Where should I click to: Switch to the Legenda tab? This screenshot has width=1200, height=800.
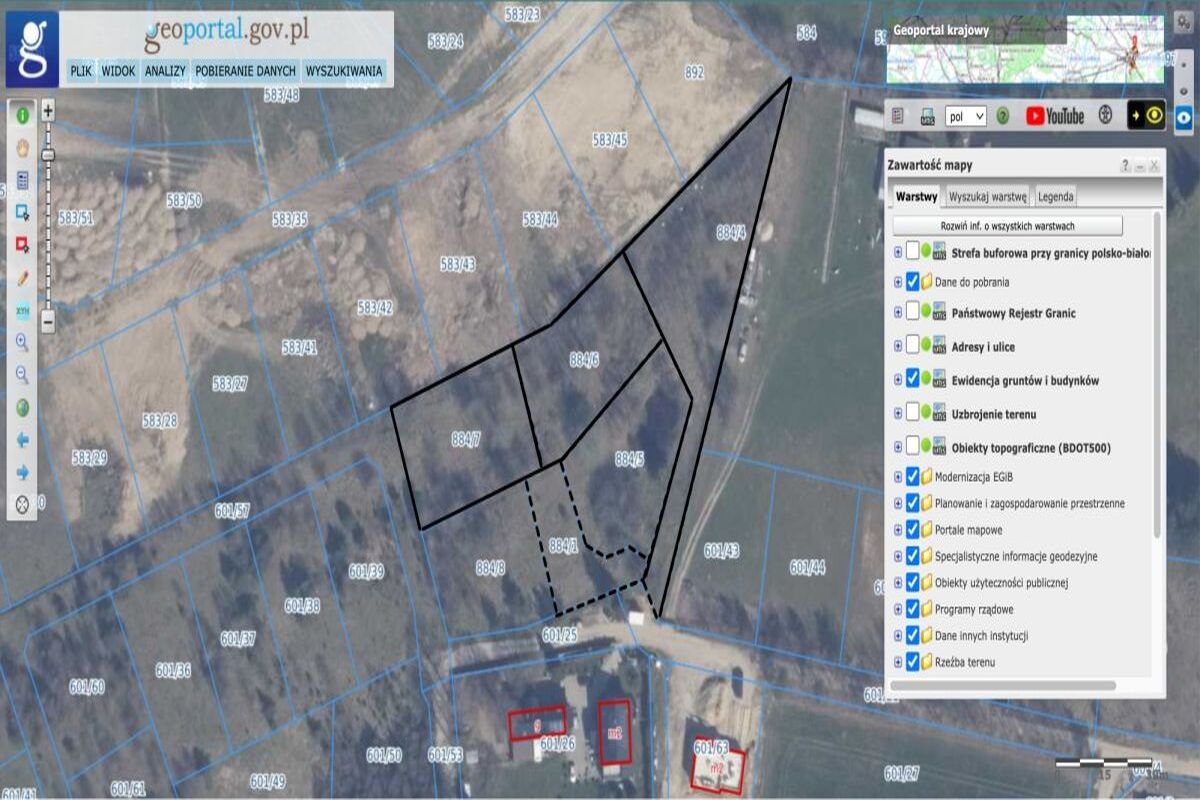pos(1055,197)
